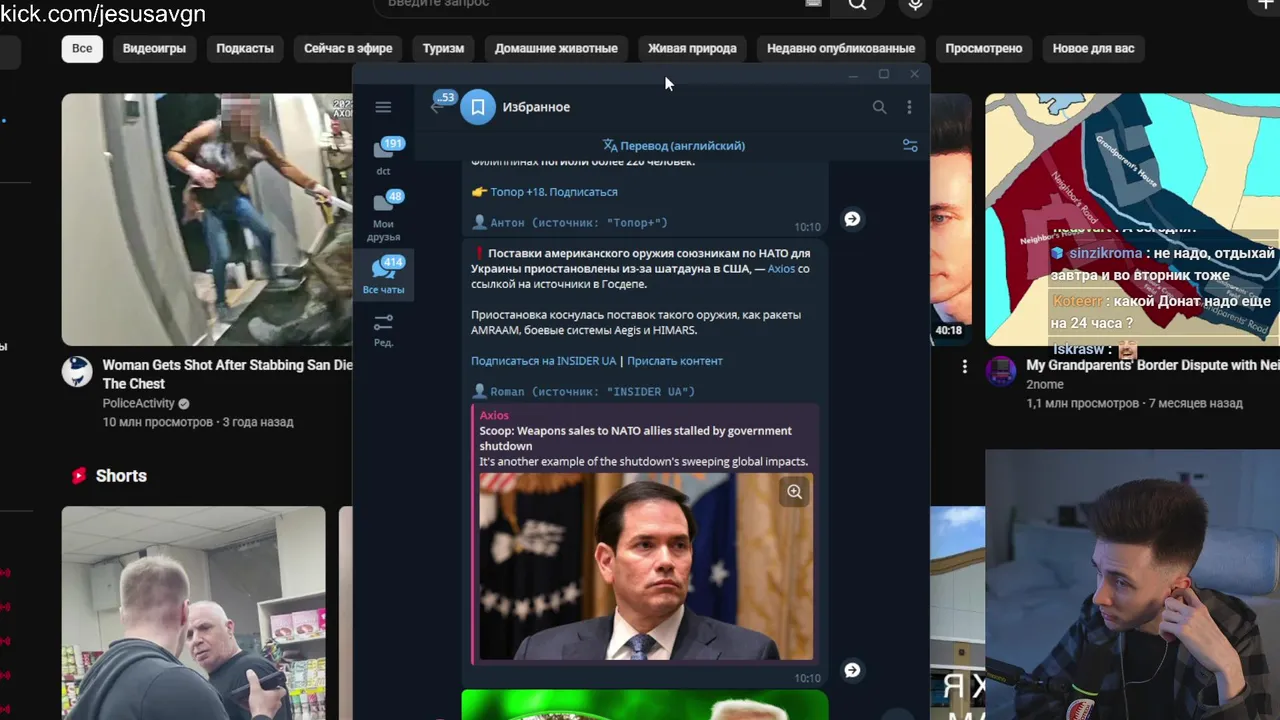
Task: Select the Мои друзья chat folder
Action: tap(384, 217)
